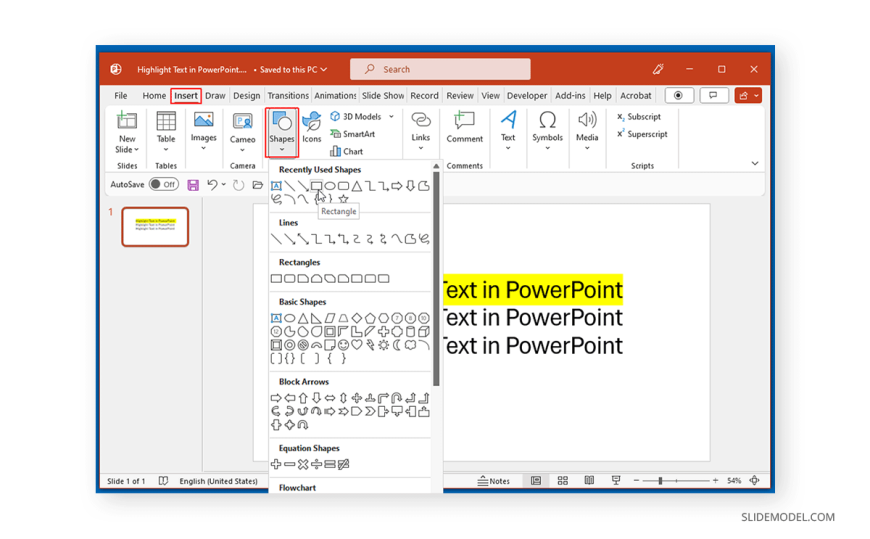Image resolution: width=870 pixels, height=539 pixels.
Task: Open the Media menu
Action: pos(587,131)
